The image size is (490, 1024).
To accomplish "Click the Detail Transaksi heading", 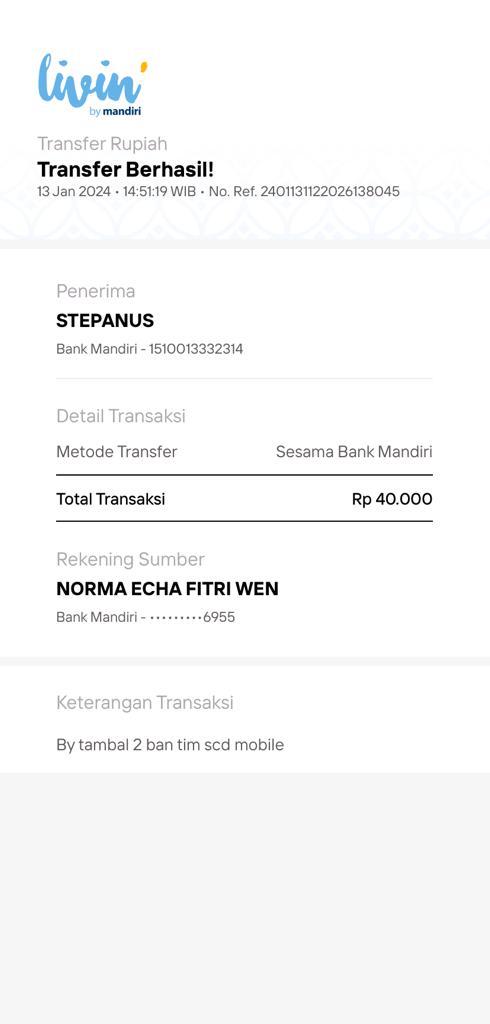I will pos(121,416).
